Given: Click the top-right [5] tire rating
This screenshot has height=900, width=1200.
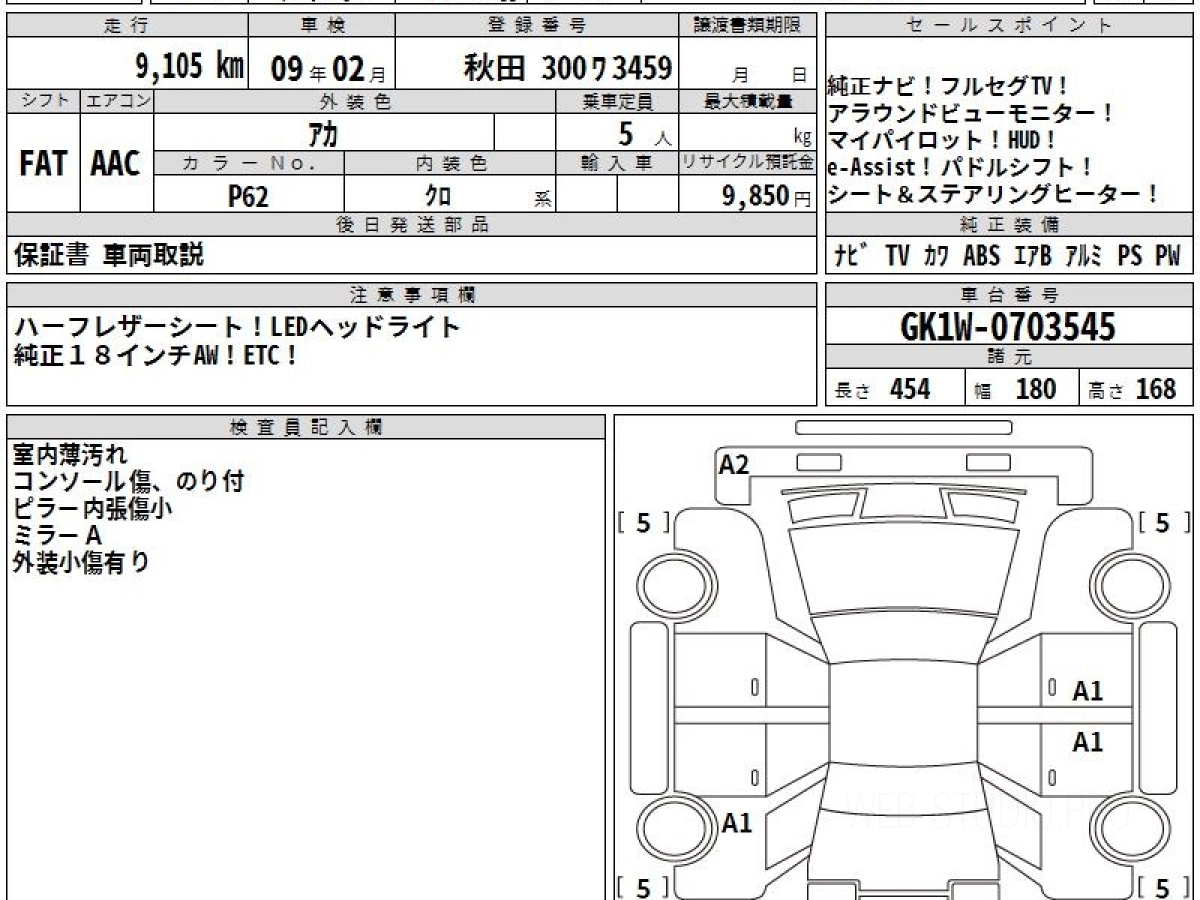Looking at the screenshot, I should pos(1162,522).
